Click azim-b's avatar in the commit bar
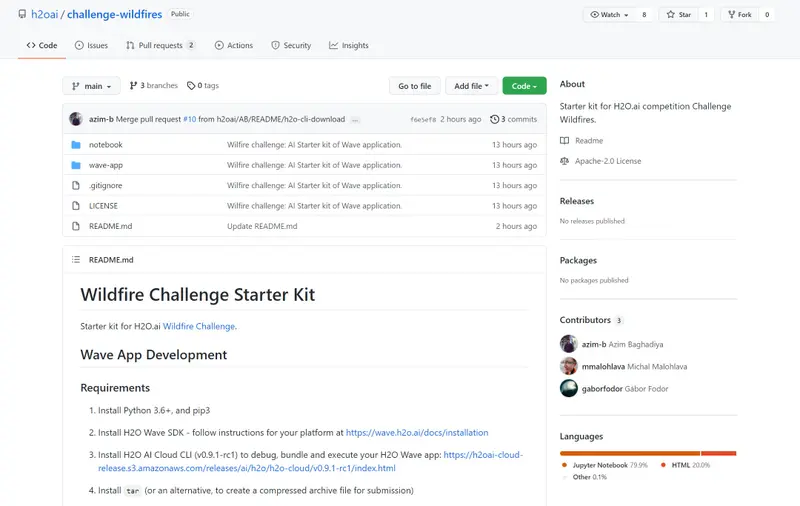 tap(76, 119)
